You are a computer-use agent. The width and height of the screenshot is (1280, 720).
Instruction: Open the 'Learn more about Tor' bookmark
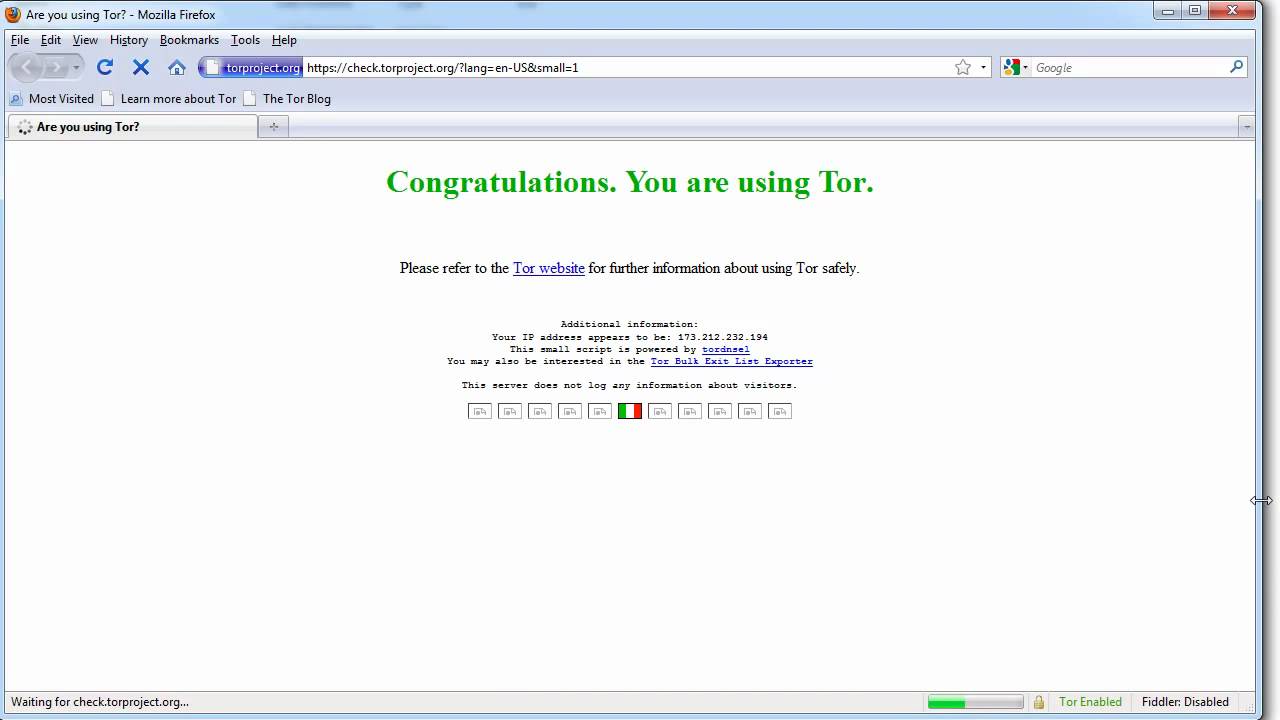(169, 98)
